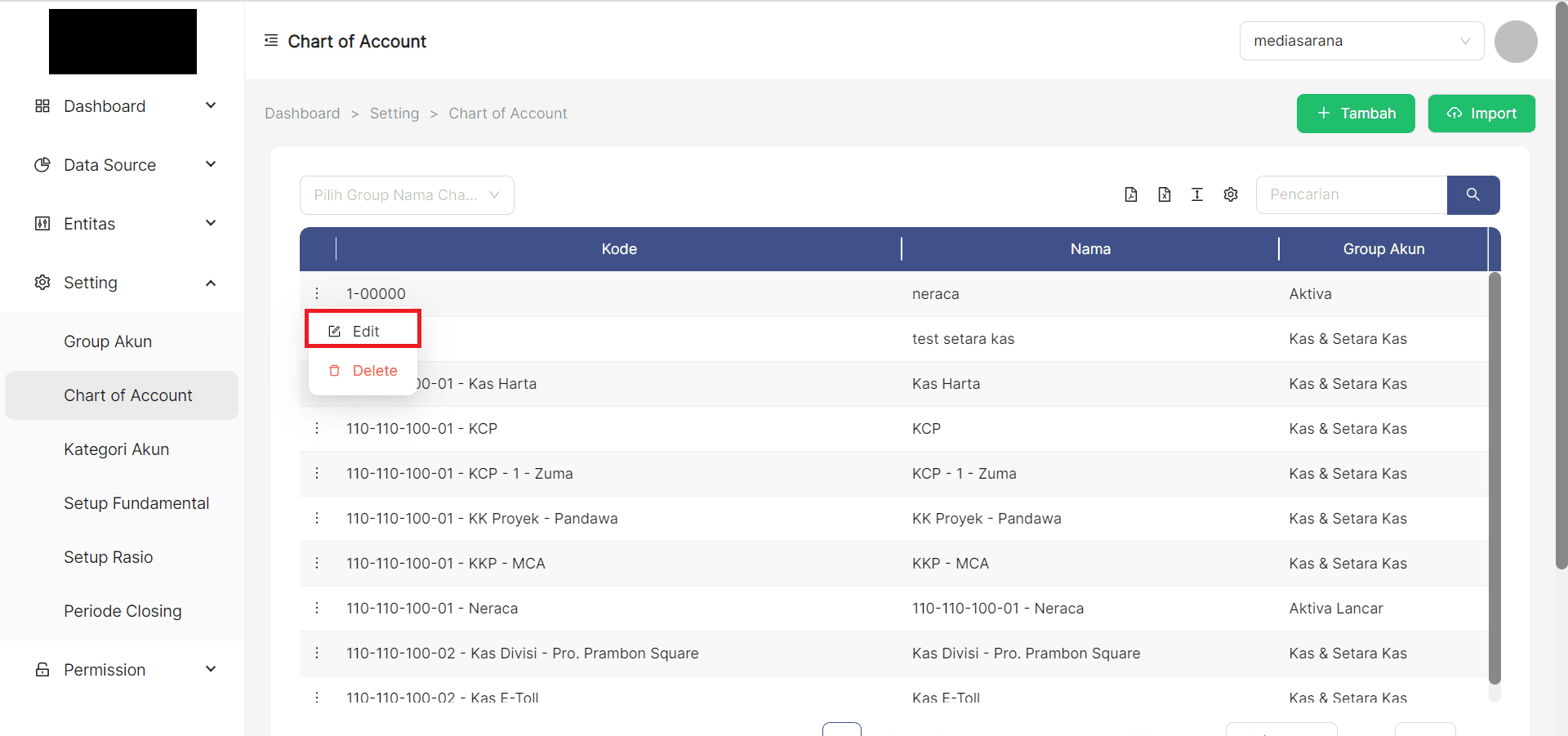Focus the Pencarian search field

point(1351,194)
